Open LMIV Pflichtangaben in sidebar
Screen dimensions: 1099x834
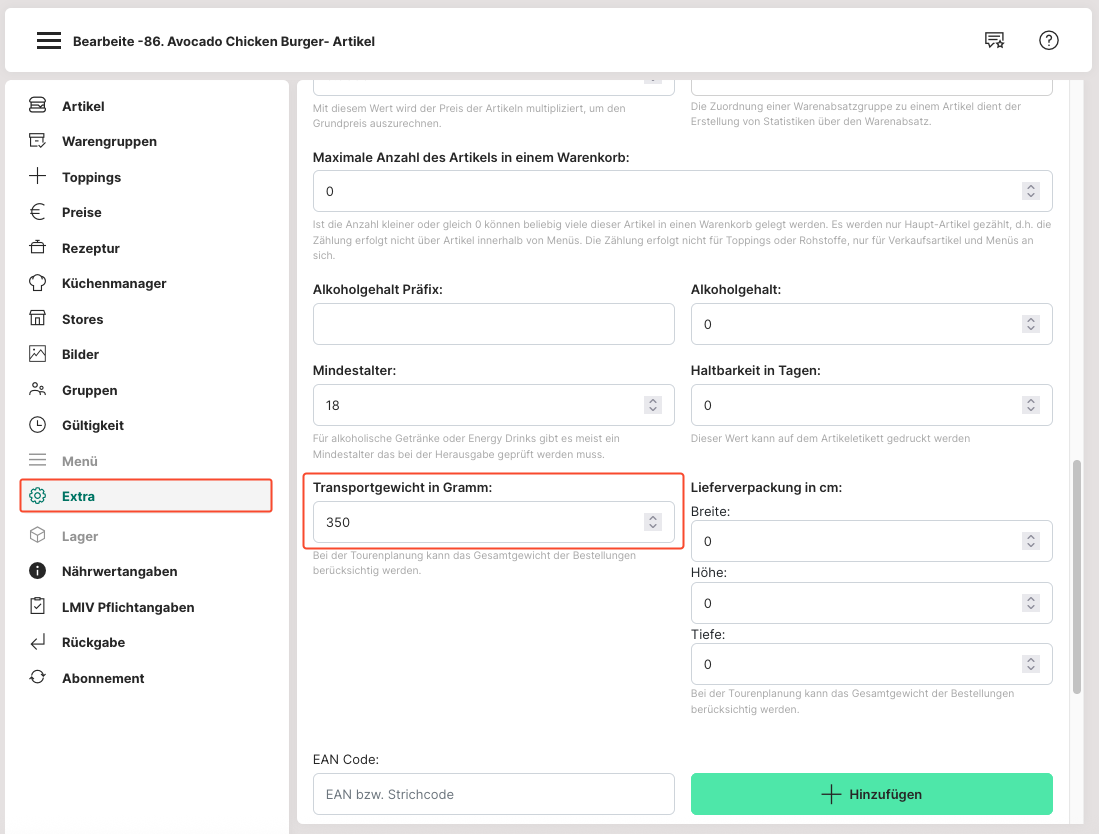click(x=128, y=607)
